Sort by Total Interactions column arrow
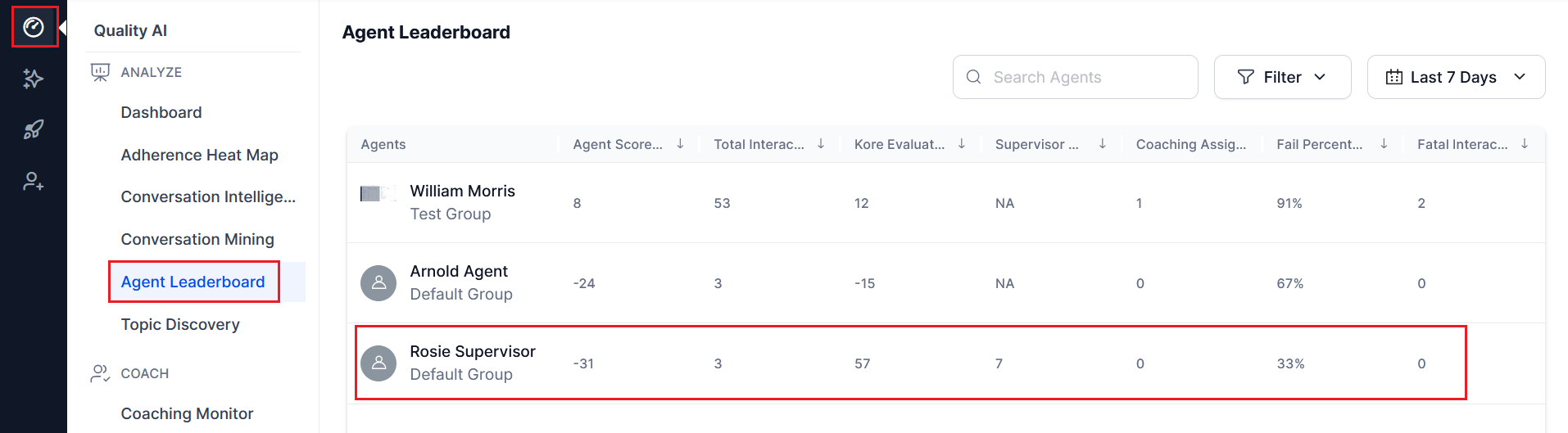The width and height of the screenshot is (1568, 433). click(x=821, y=144)
